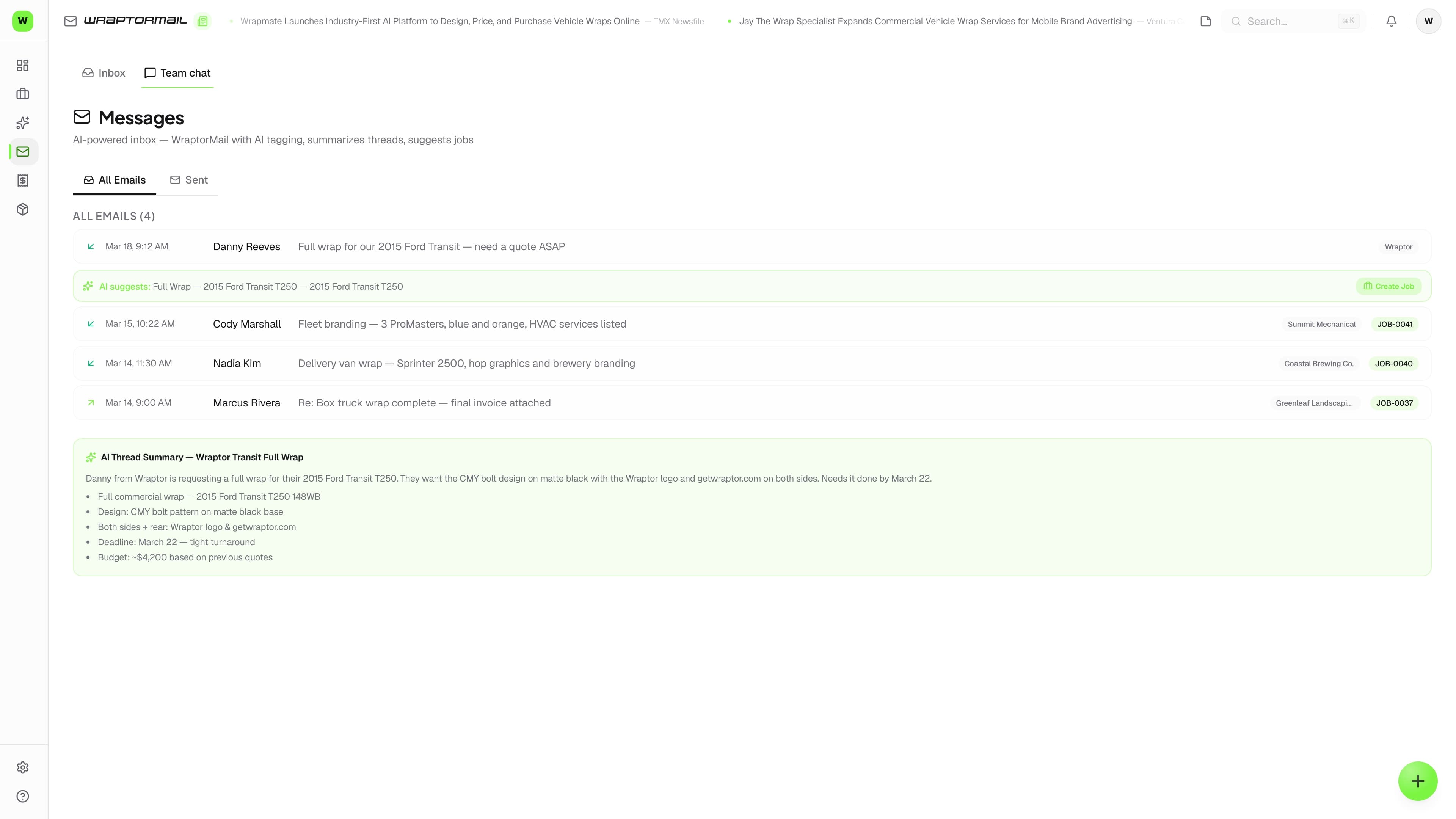Viewport: 1456px width, 819px height.
Task: Open Nadia Kim delivery van wrap email
Action: point(752,364)
